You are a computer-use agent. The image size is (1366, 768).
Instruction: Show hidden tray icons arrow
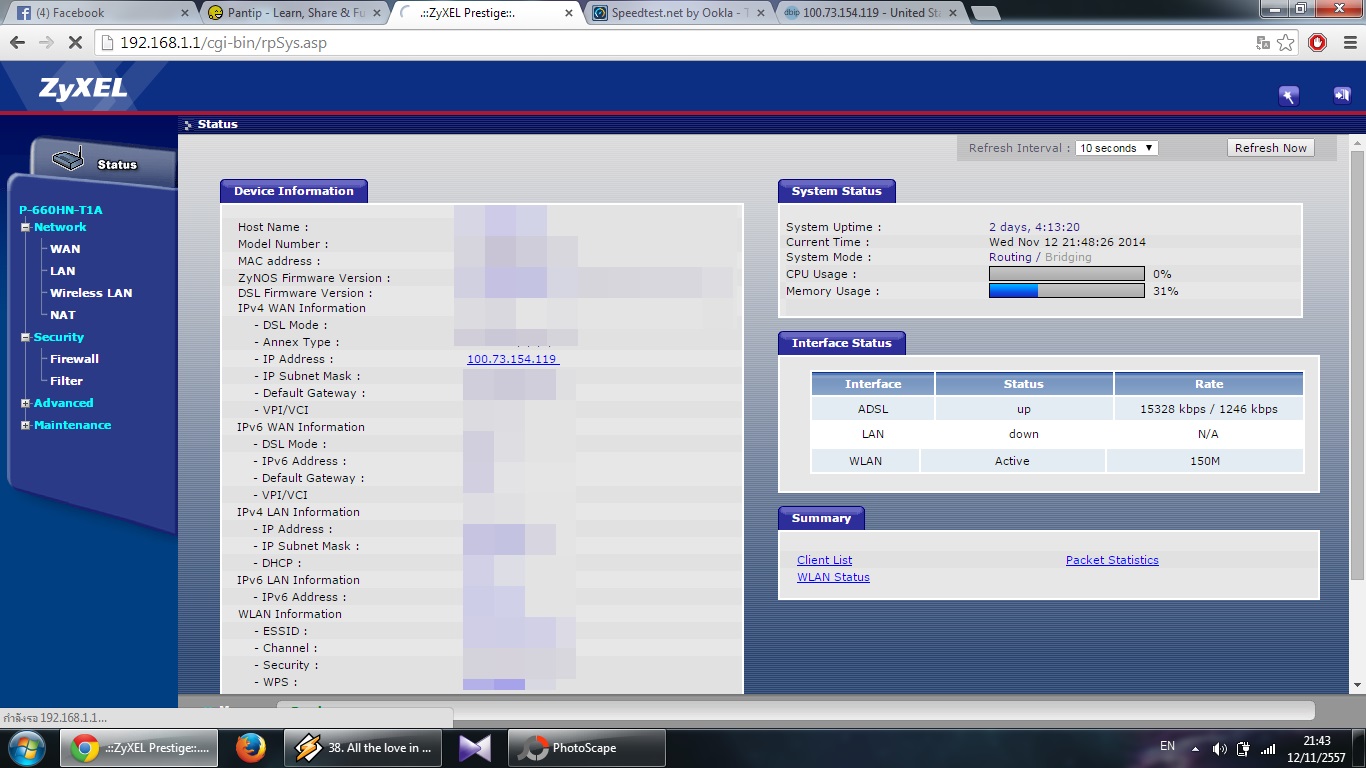(1195, 748)
